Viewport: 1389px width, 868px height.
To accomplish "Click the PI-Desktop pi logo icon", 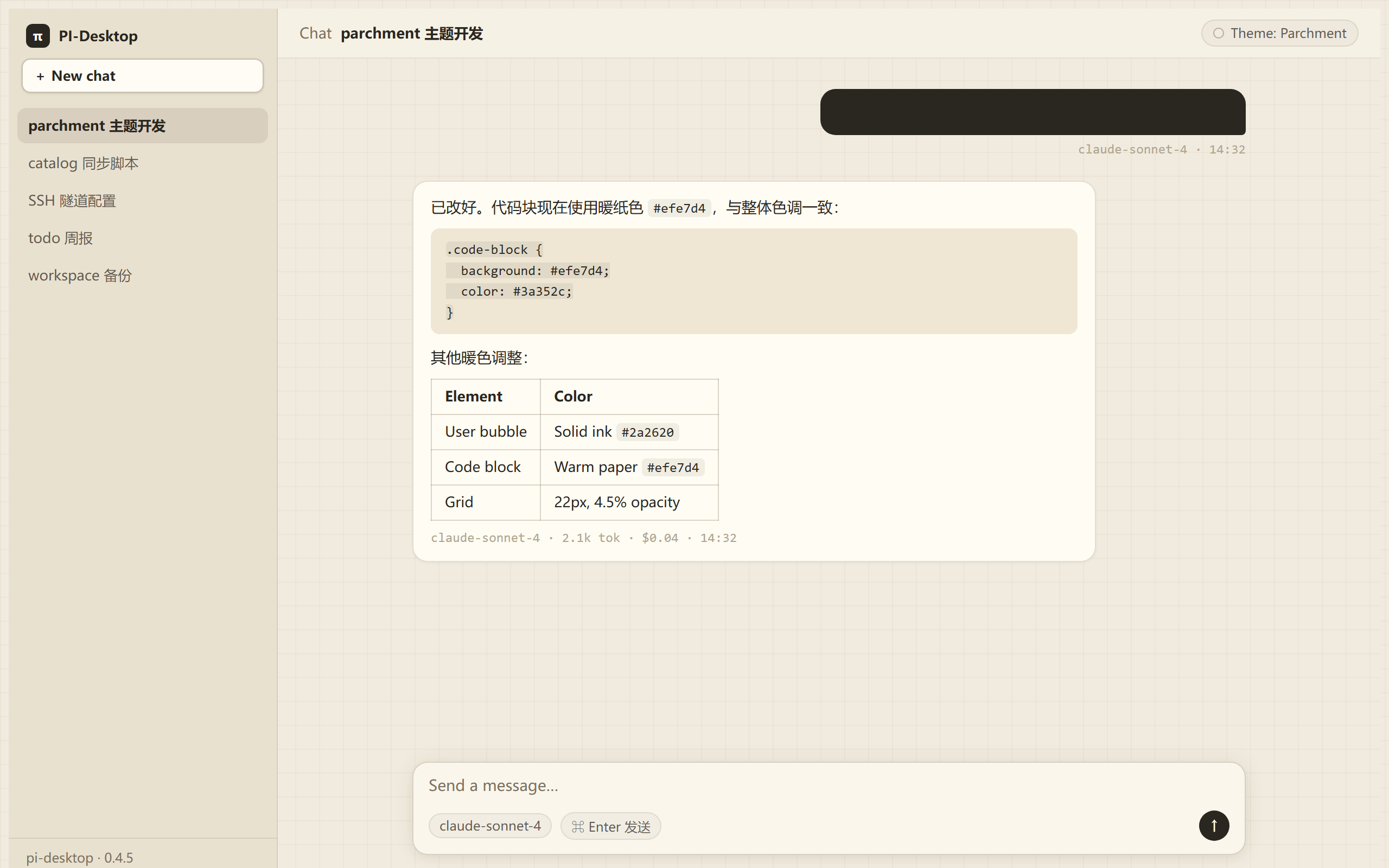I will [38, 36].
